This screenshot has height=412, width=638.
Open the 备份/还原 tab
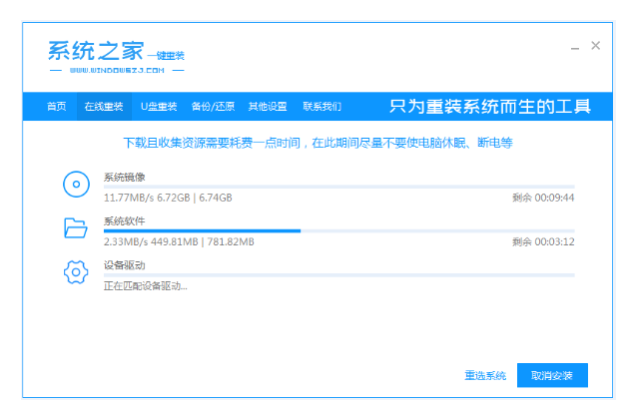[x=213, y=106]
